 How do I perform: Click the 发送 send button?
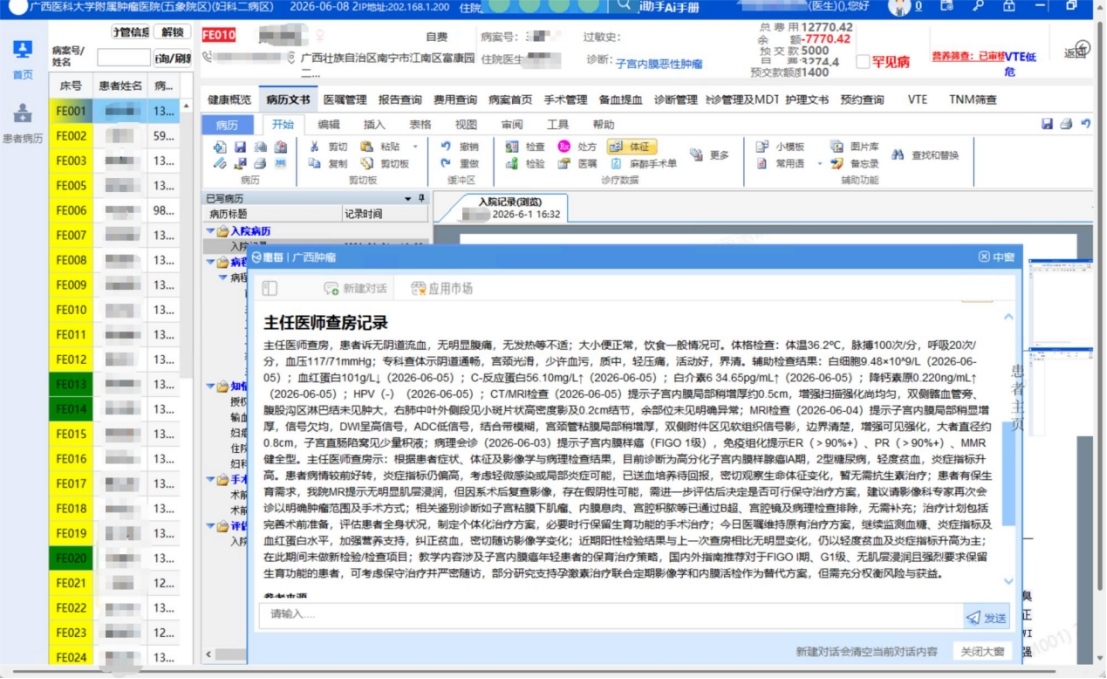(x=986, y=617)
